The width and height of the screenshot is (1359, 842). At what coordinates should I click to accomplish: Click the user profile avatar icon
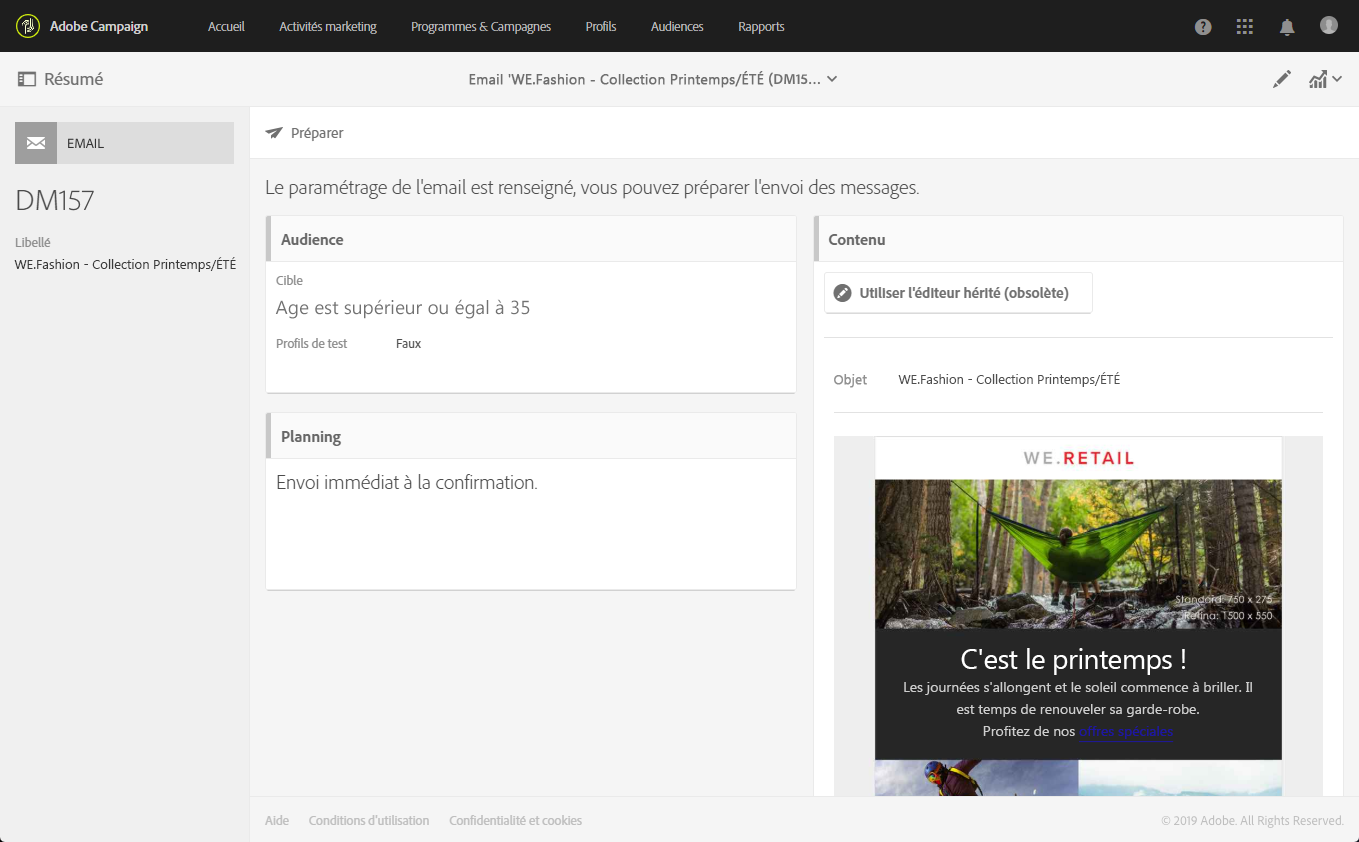point(1329,26)
